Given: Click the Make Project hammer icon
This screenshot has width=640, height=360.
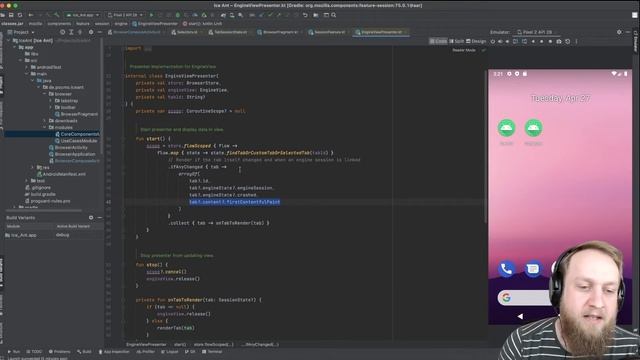Looking at the screenshot, I should (x=57, y=15).
